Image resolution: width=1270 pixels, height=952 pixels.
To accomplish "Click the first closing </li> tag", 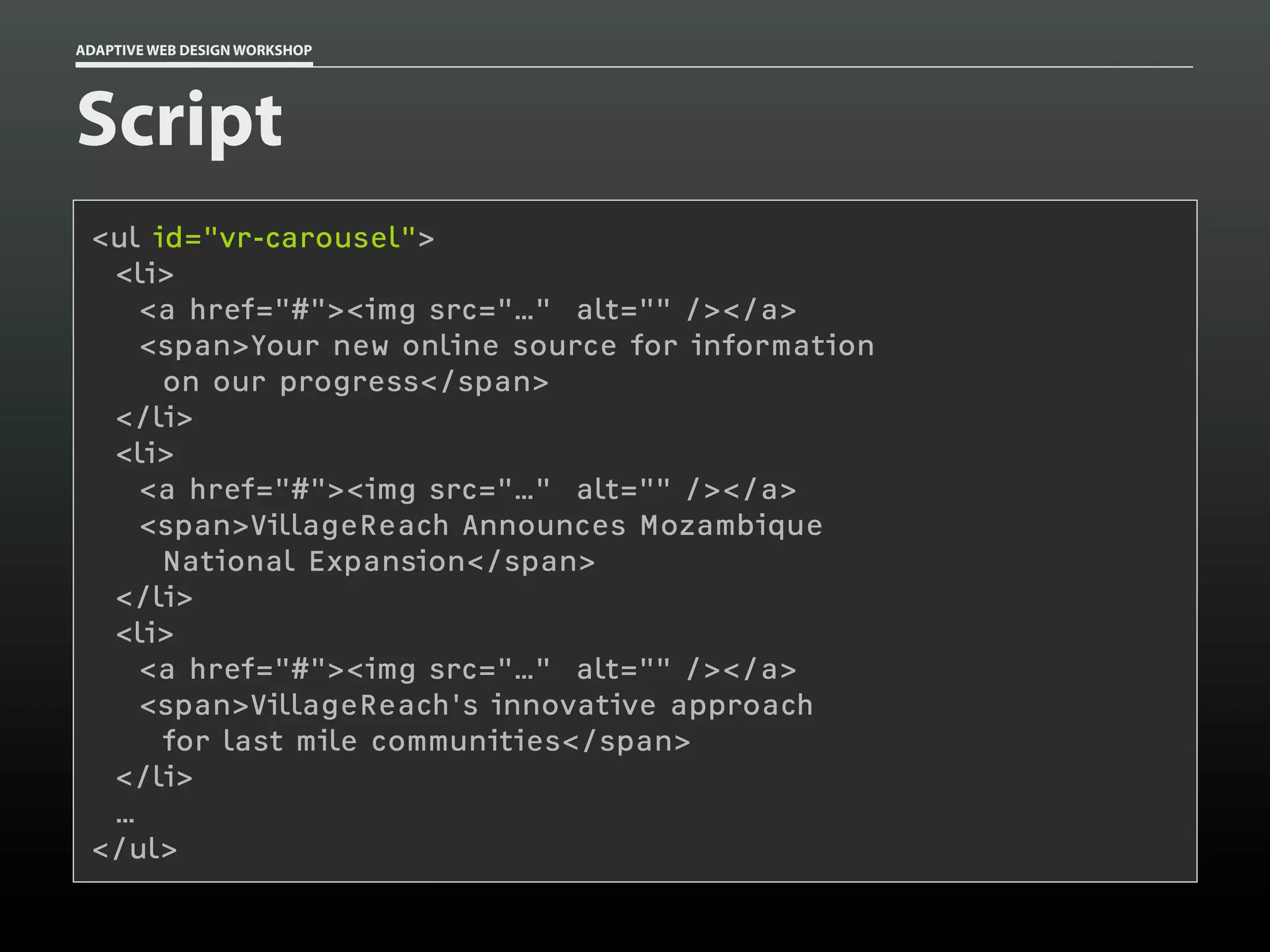I will point(154,418).
